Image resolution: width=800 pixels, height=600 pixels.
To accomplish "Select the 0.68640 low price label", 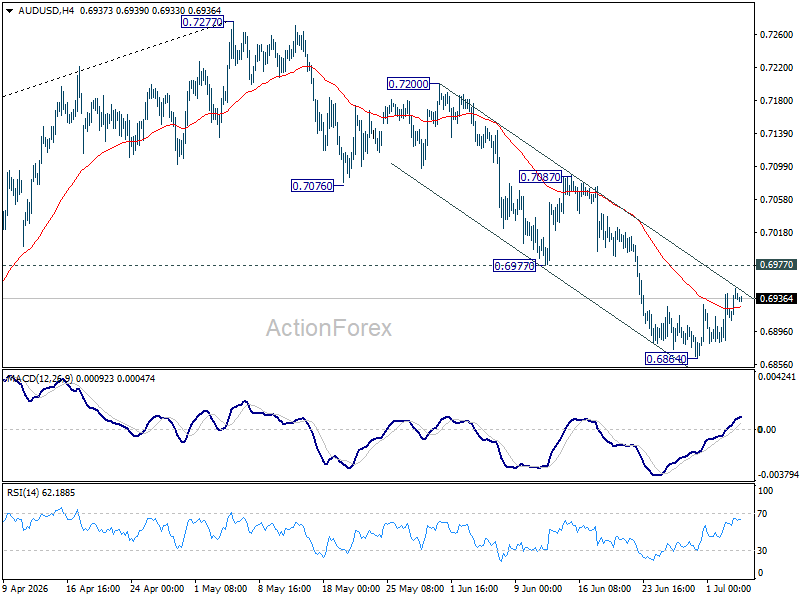I will [666, 359].
